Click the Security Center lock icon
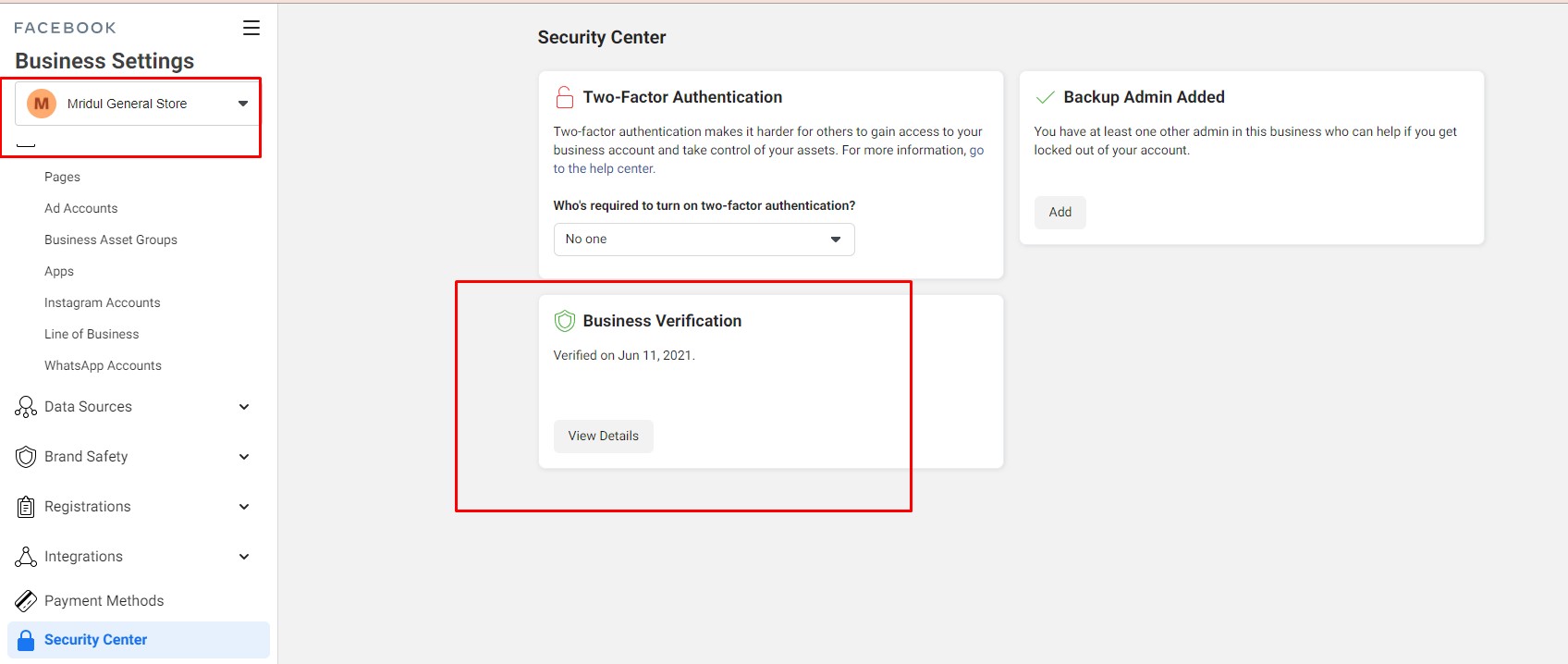Image resolution: width=1568 pixels, height=664 pixels. pyautogui.click(x=26, y=640)
